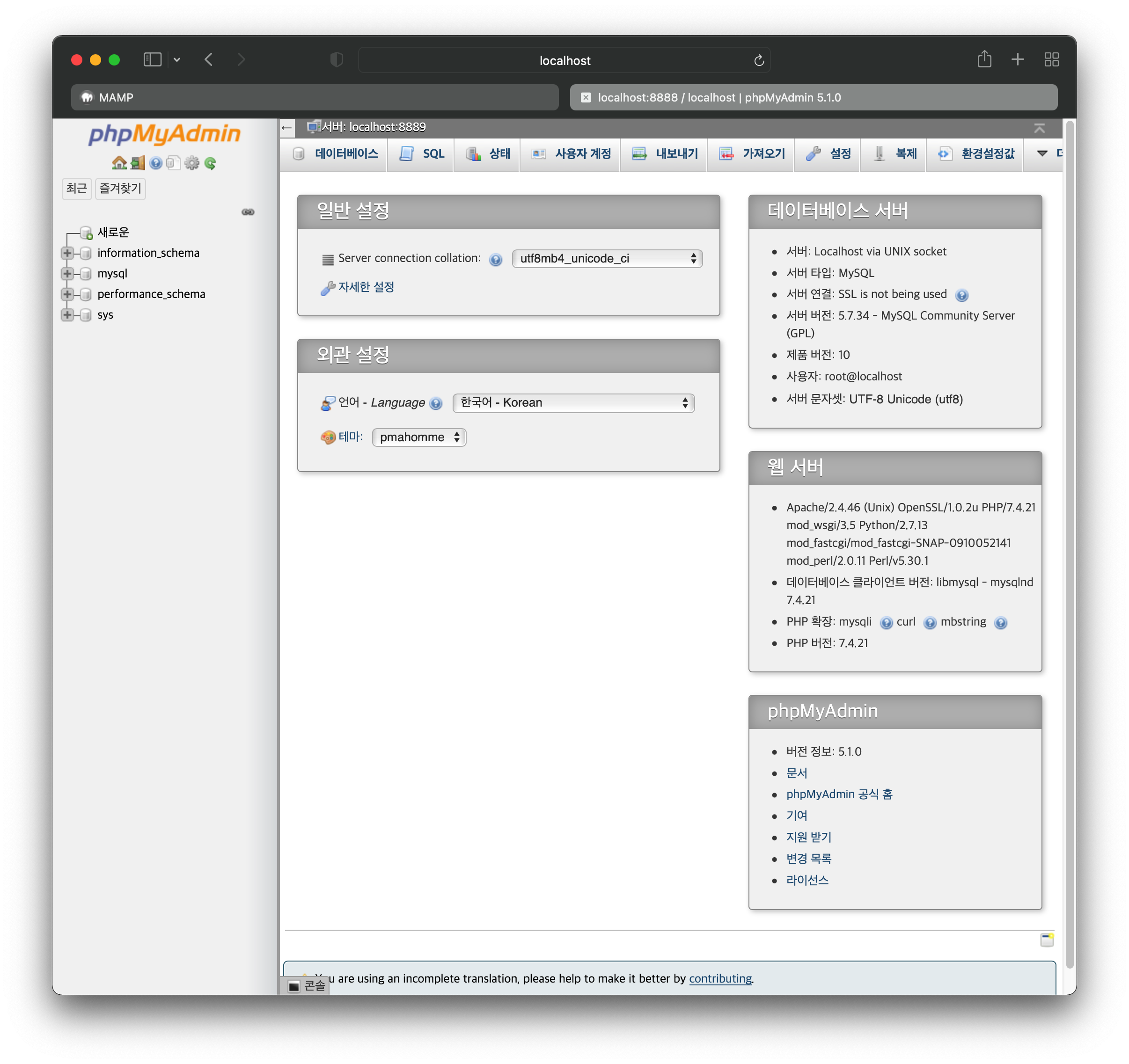Open the Server connection collation dropdown
Image resolution: width=1129 pixels, height=1064 pixels.
point(607,259)
